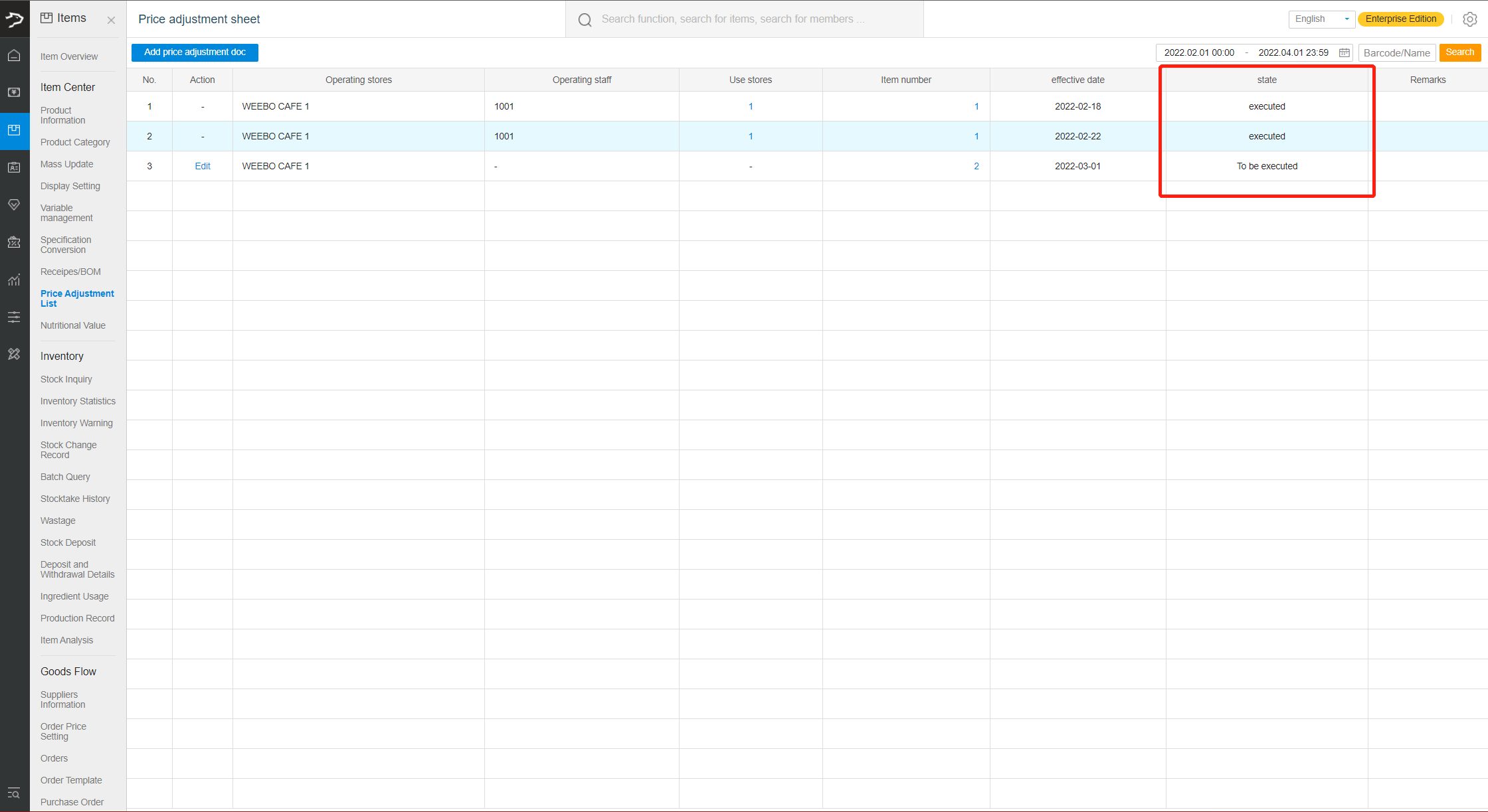
Task: Close the Items side panel
Action: click(x=111, y=20)
